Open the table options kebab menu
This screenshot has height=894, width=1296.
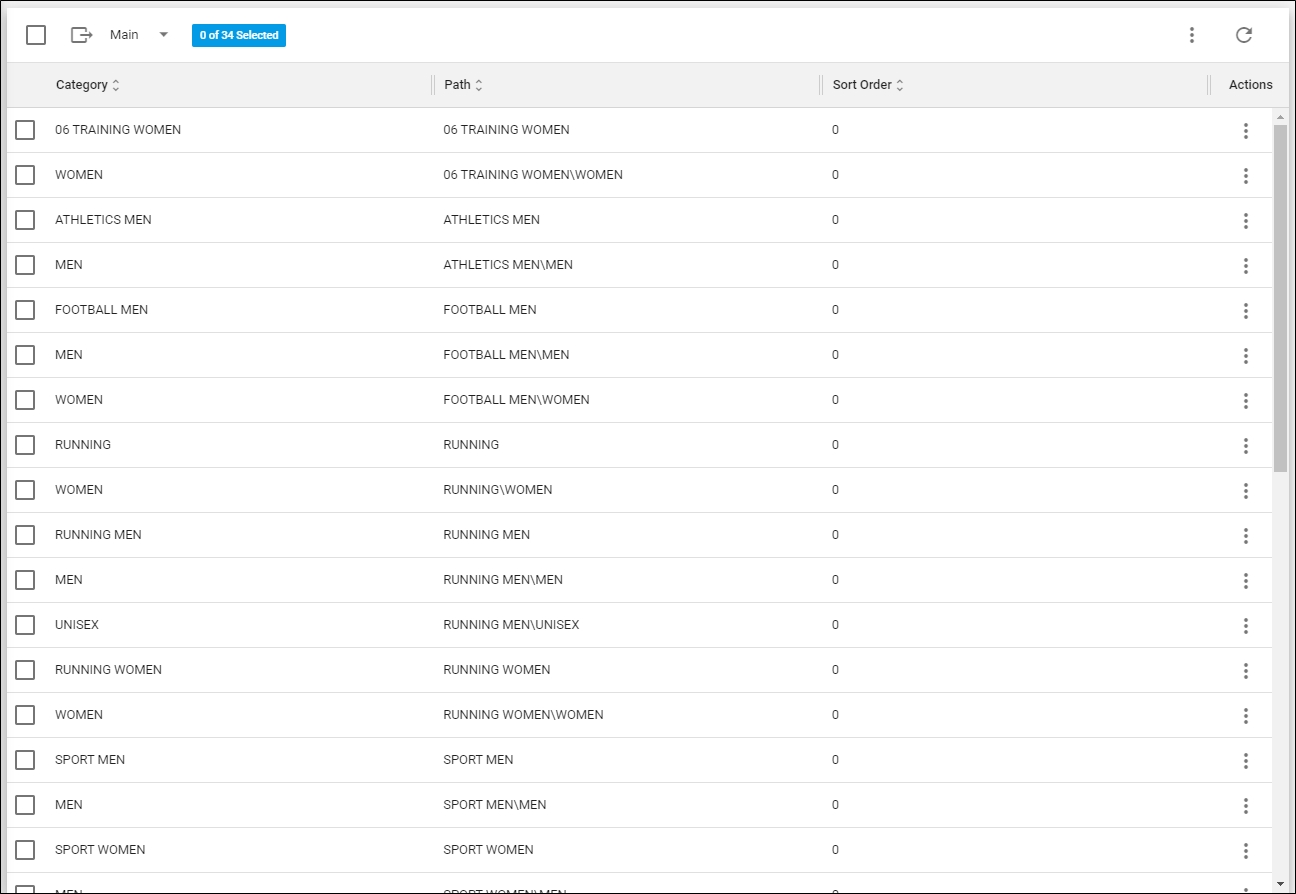click(x=1192, y=34)
